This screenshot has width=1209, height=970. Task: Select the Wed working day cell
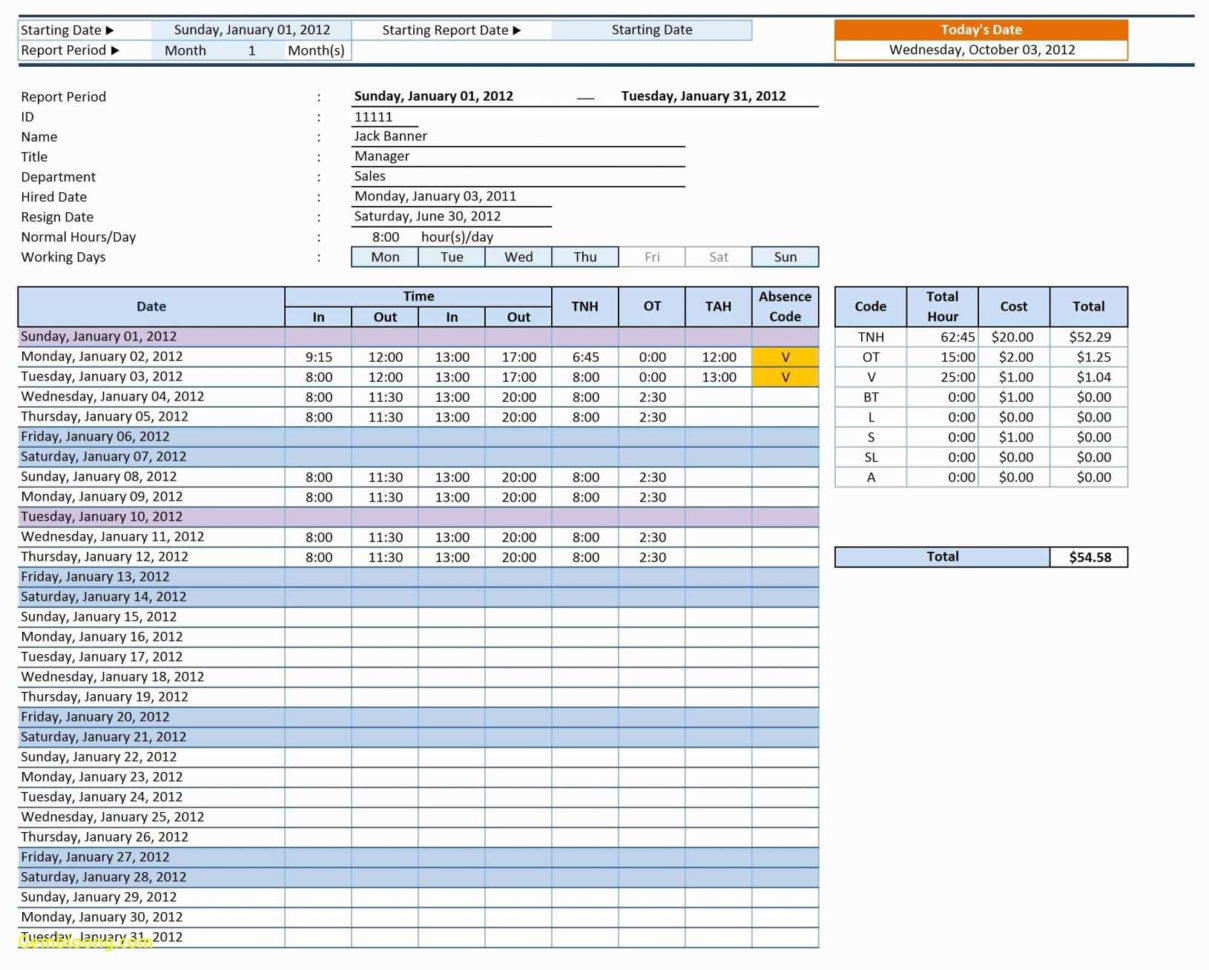518,257
